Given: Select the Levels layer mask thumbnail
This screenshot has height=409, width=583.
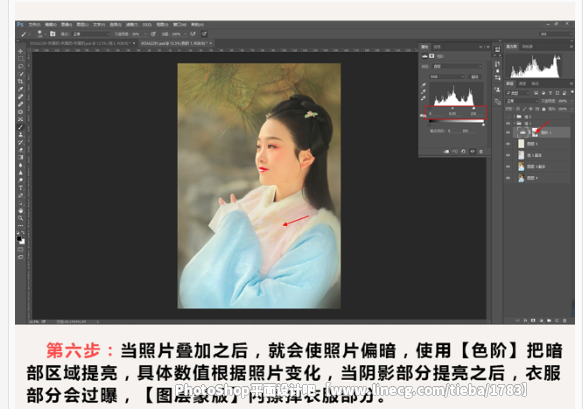Looking at the screenshot, I should [535, 132].
